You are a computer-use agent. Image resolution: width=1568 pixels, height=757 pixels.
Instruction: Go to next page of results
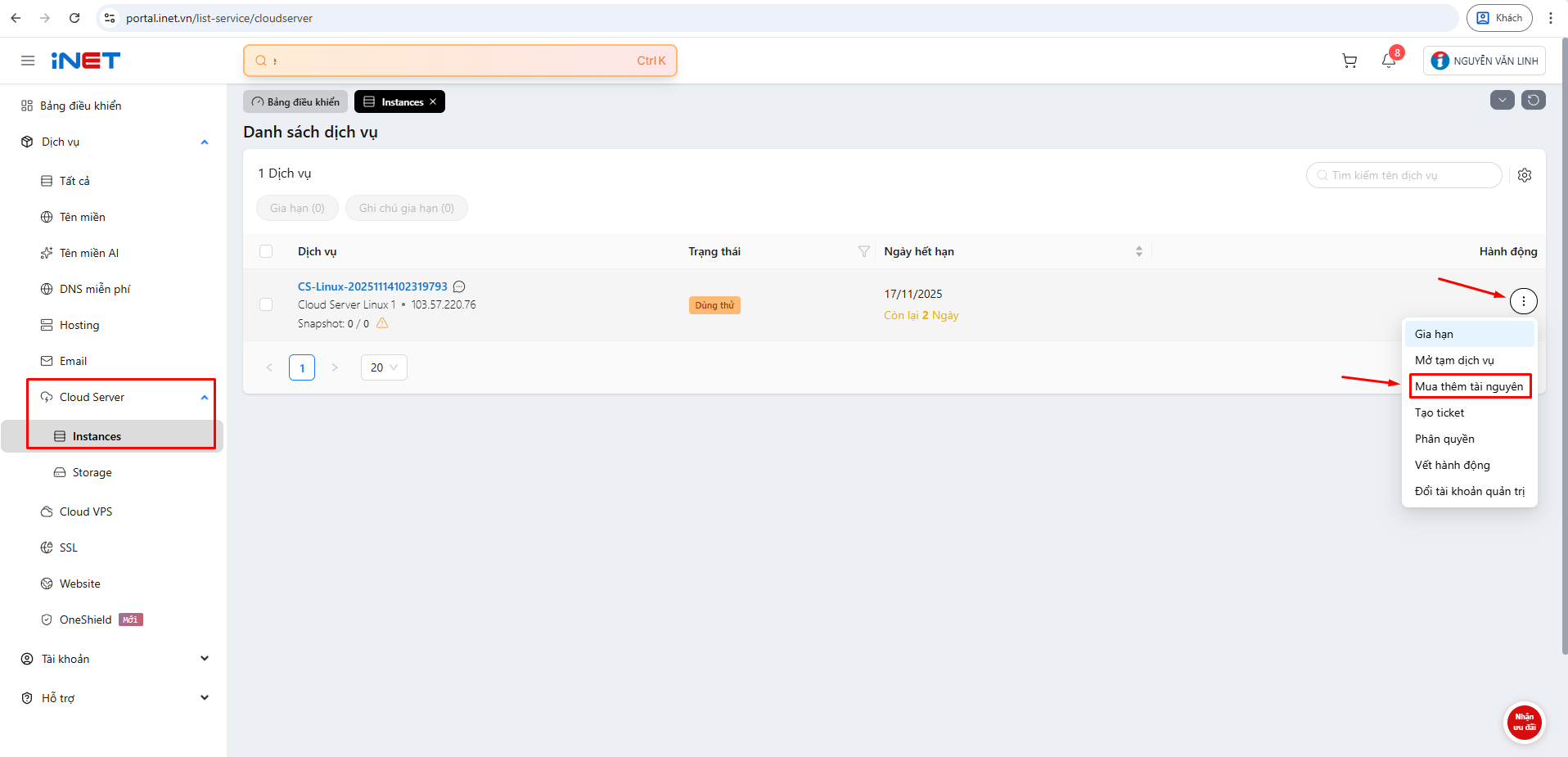pos(335,367)
